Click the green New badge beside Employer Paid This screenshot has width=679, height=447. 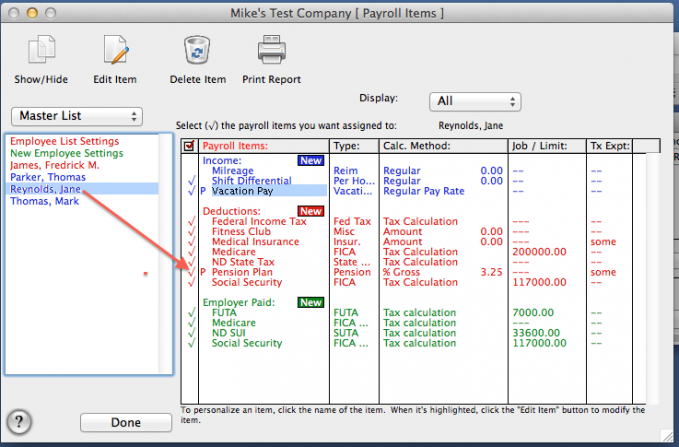pyautogui.click(x=310, y=303)
